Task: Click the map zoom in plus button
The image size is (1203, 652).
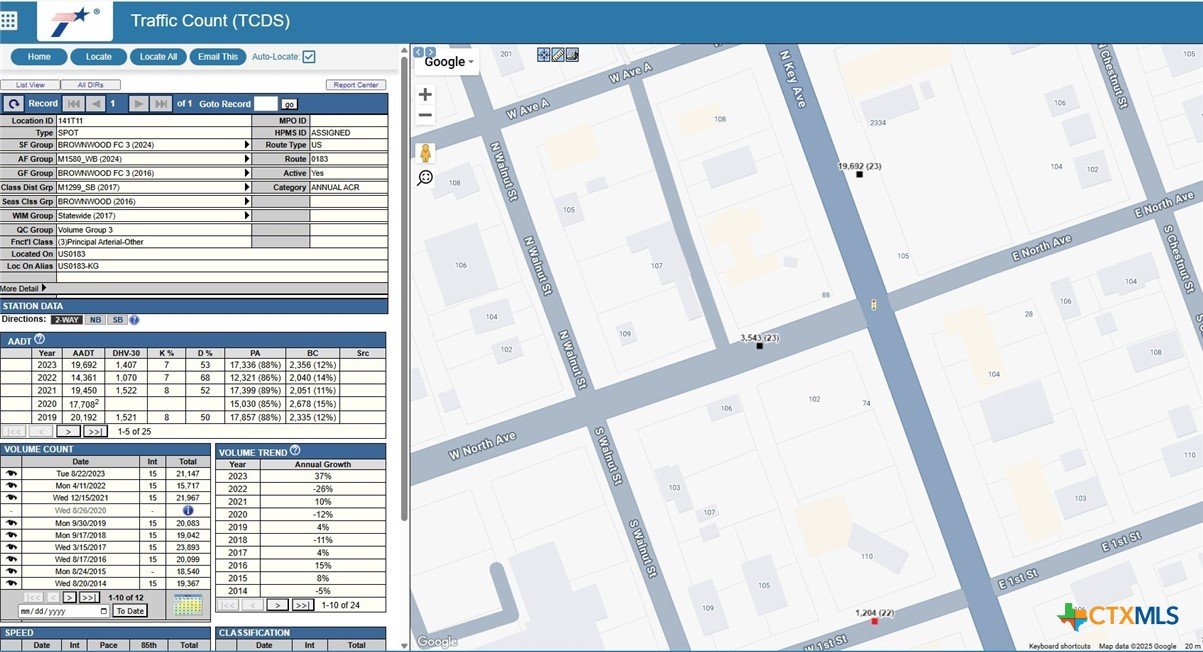Action: tap(425, 95)
